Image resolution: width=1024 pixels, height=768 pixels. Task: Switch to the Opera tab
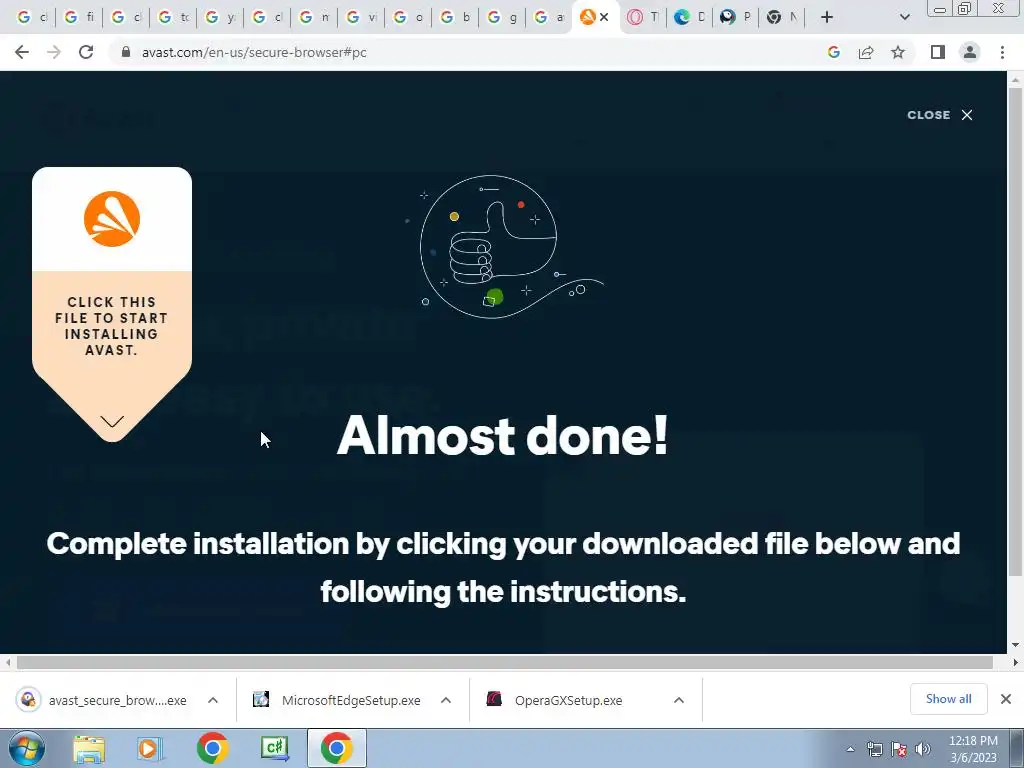(643, 17)
